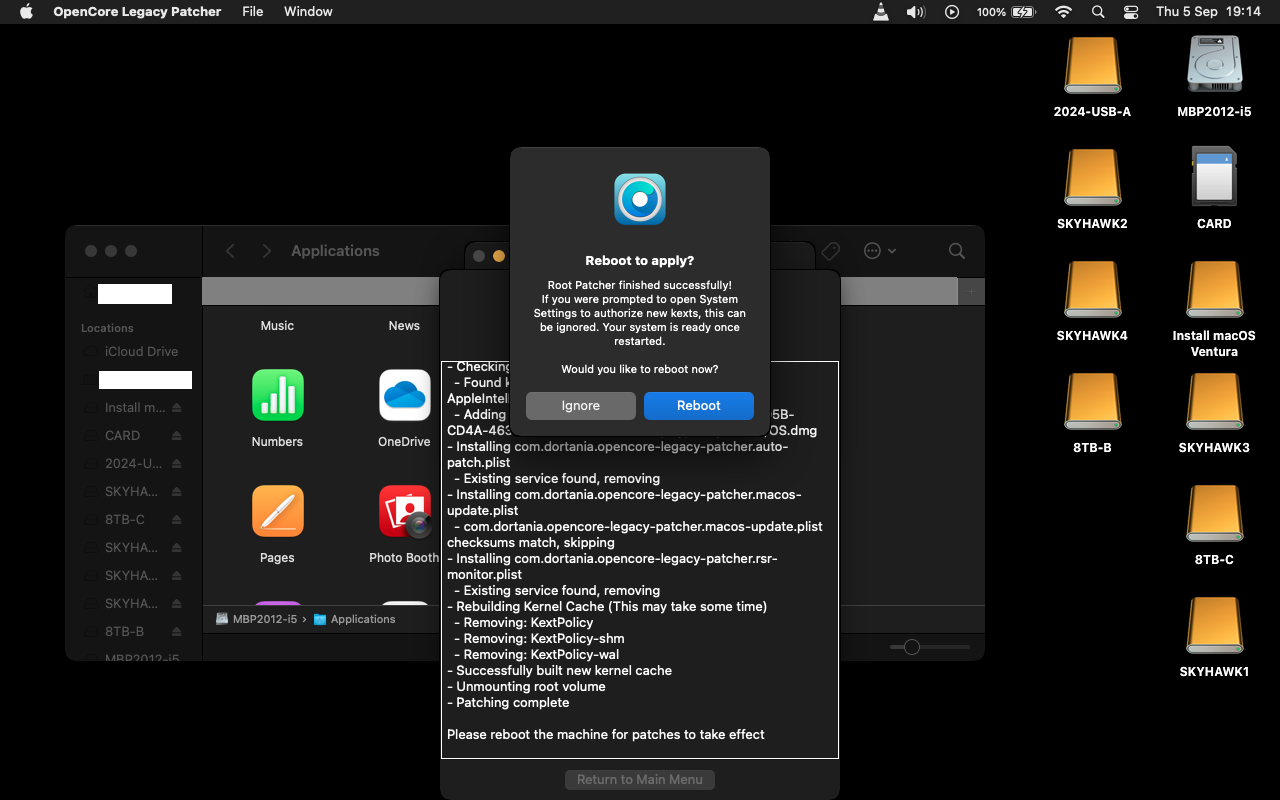Click the Music label in Finder
The width and height of the screenshot is (1280, 800).
click(277, 326)
